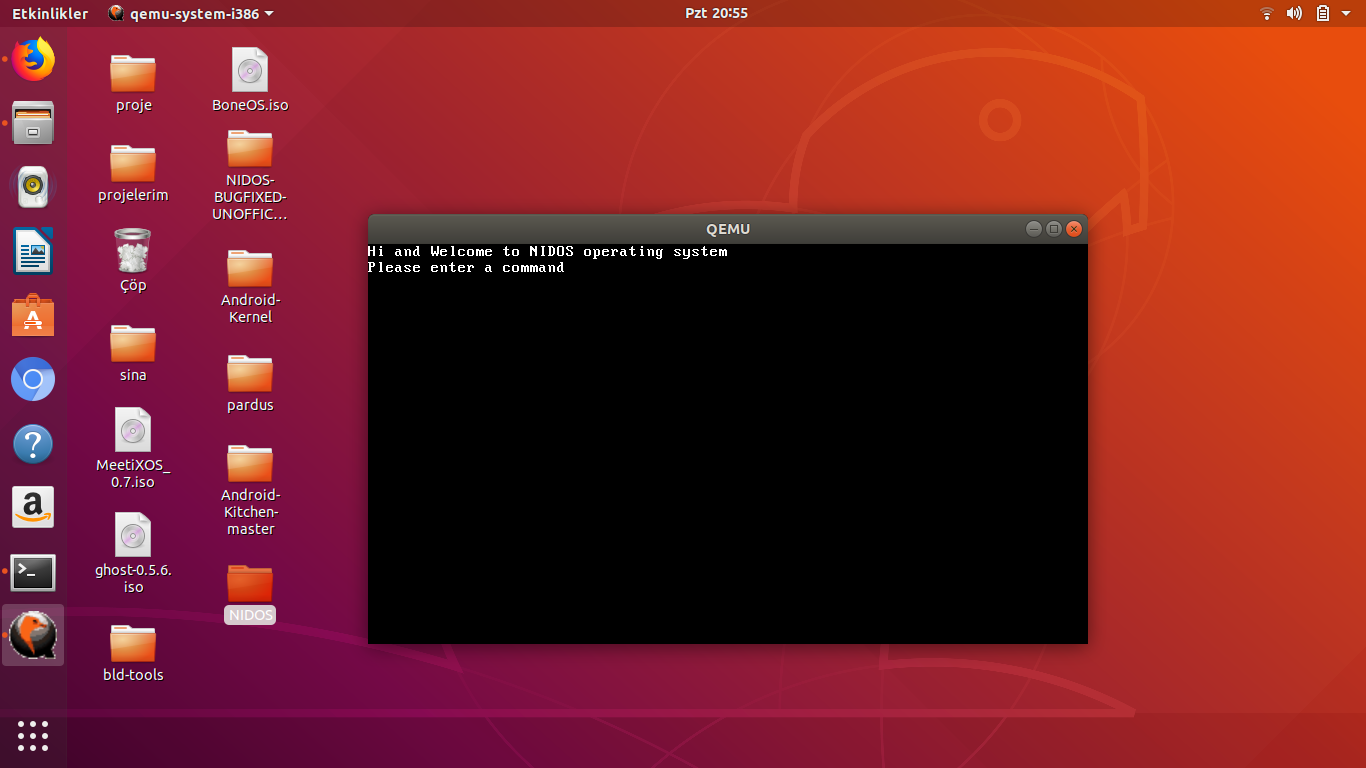Close the QEMU window
Image resolution: width=1366 pixels, height=768 pixels.
point(1074,229)
